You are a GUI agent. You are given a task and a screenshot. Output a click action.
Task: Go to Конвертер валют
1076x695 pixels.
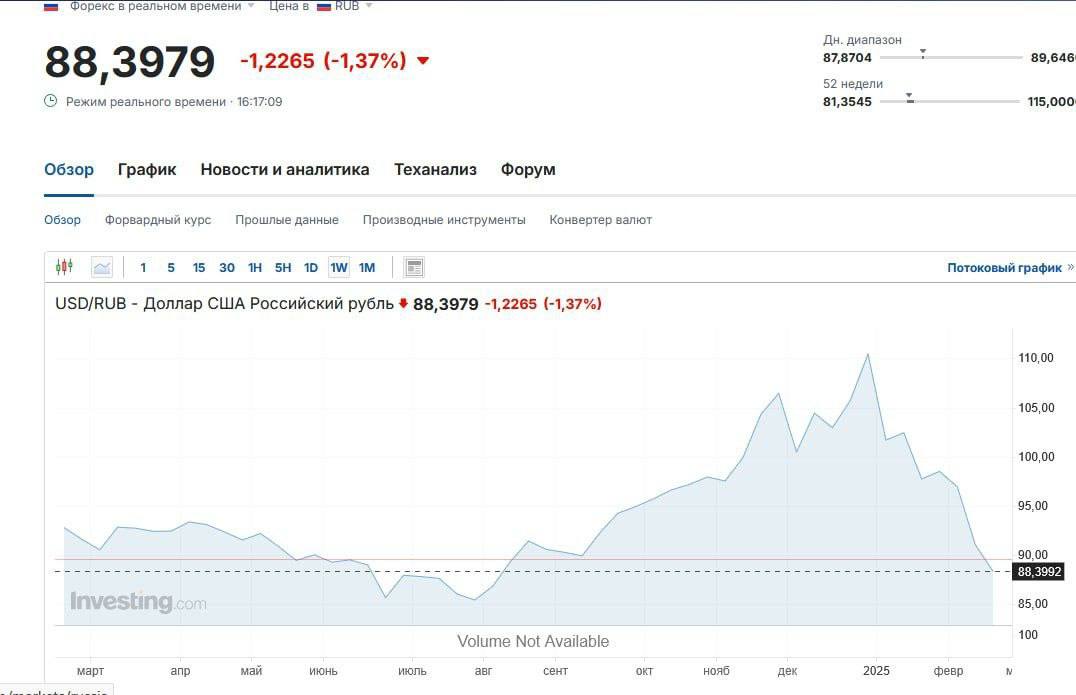(600, 219)
